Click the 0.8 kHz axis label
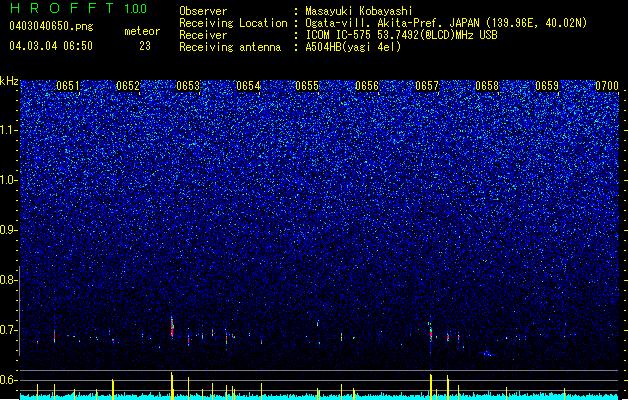This screenshot has height=400, width=629. (x=9, y=280)
